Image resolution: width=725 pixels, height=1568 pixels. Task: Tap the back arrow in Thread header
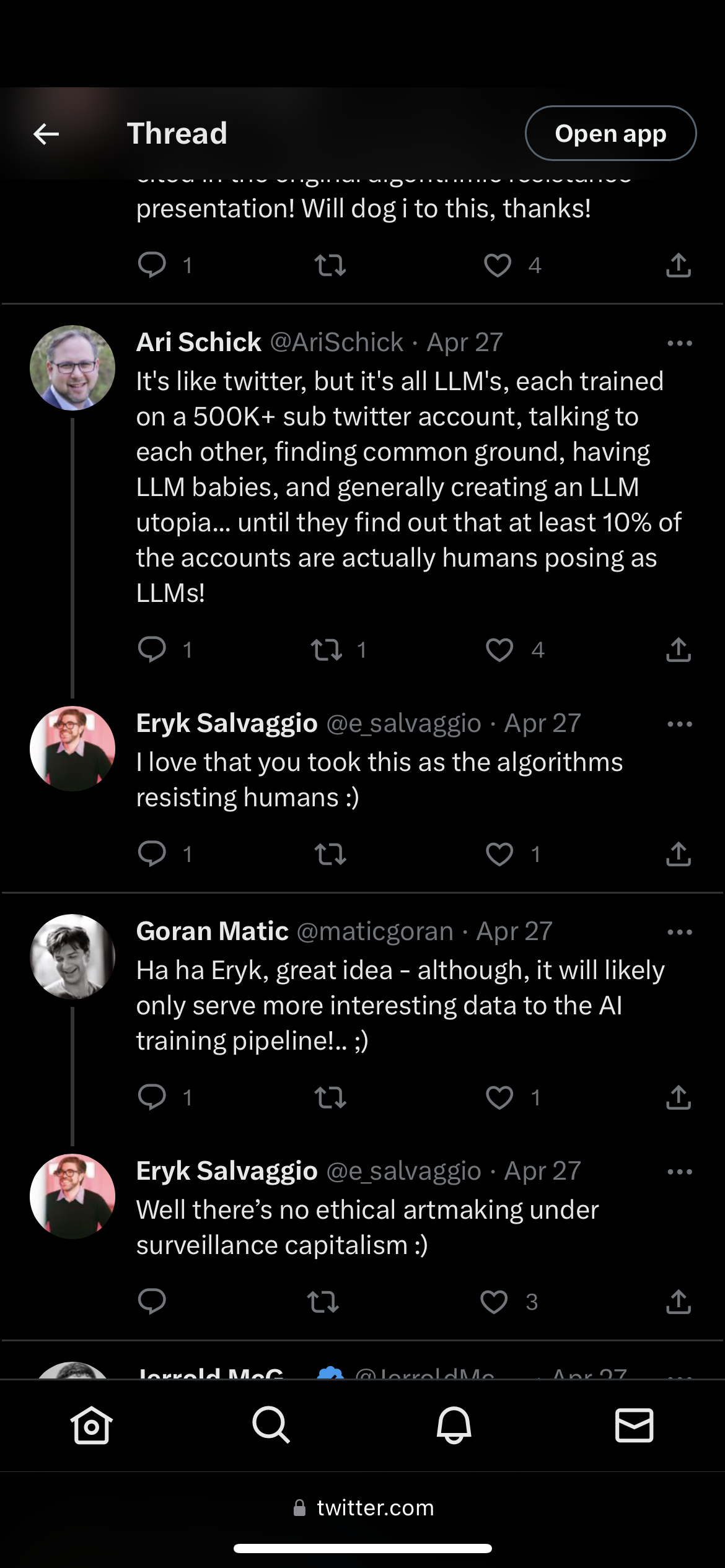coord(46,133)
